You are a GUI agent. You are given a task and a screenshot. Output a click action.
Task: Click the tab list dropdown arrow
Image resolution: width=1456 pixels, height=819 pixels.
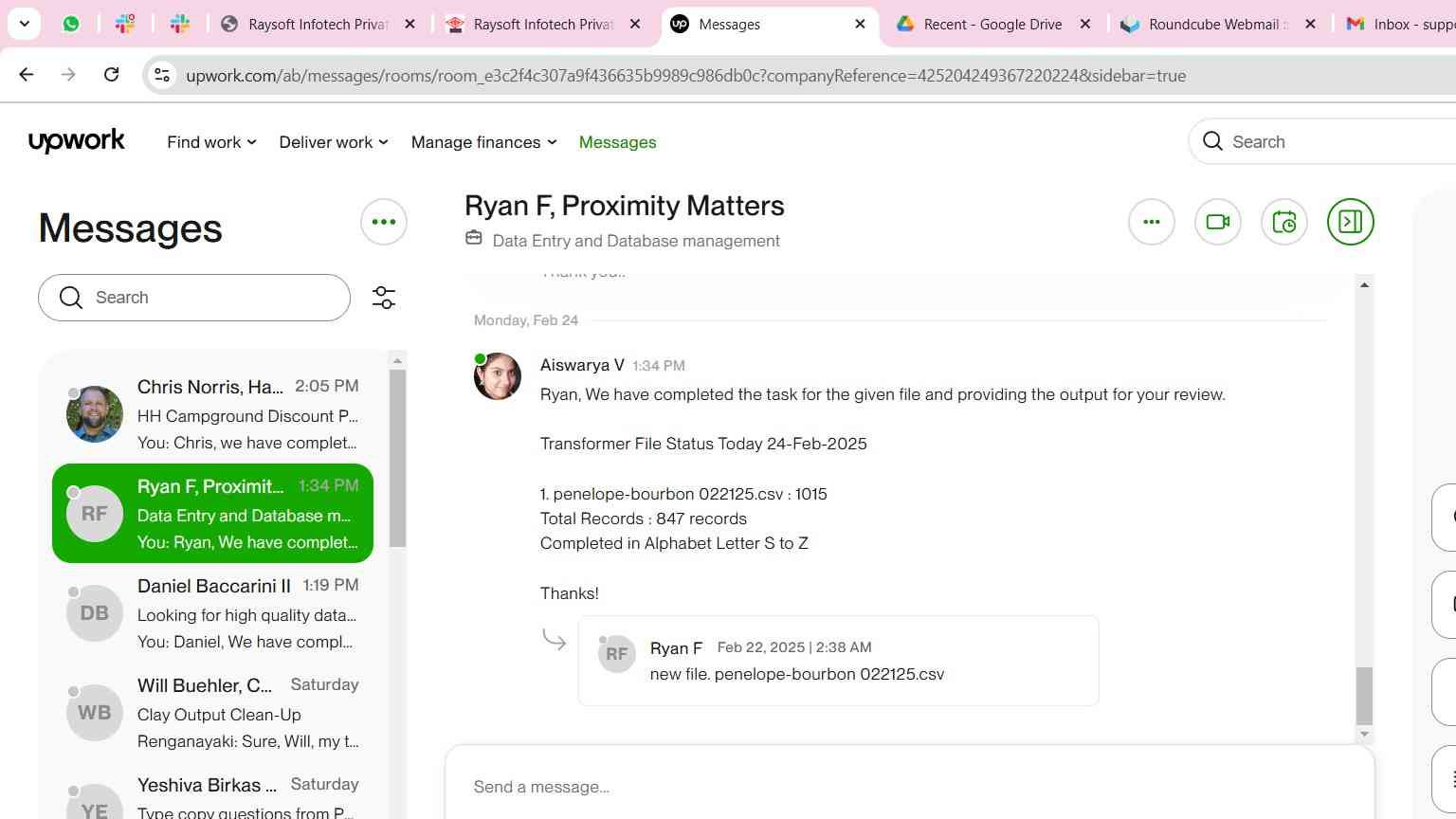coord(24,24)
